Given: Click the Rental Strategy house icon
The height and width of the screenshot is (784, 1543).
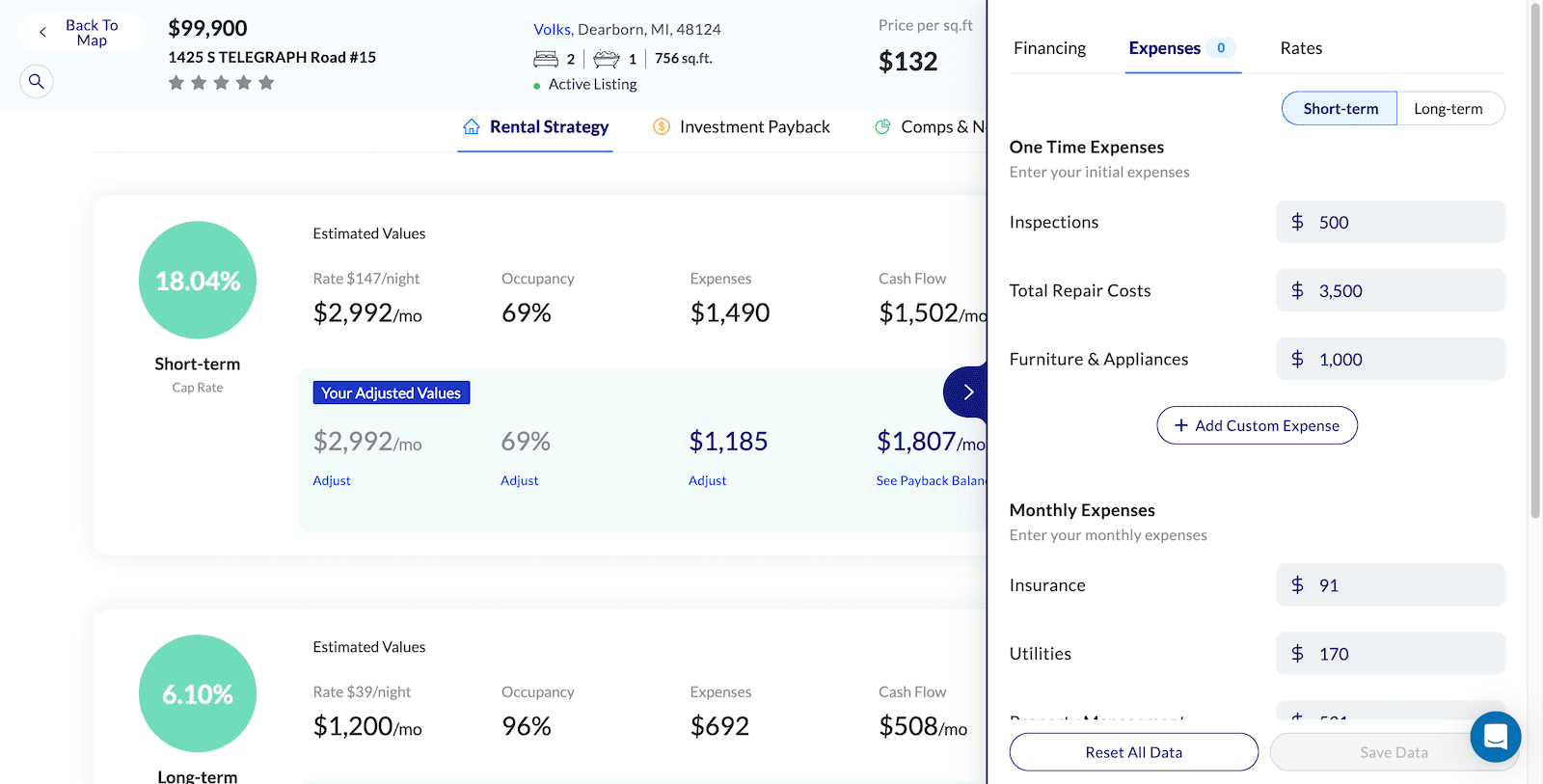Looking at the screenshot, I should (x=472, y=126).
